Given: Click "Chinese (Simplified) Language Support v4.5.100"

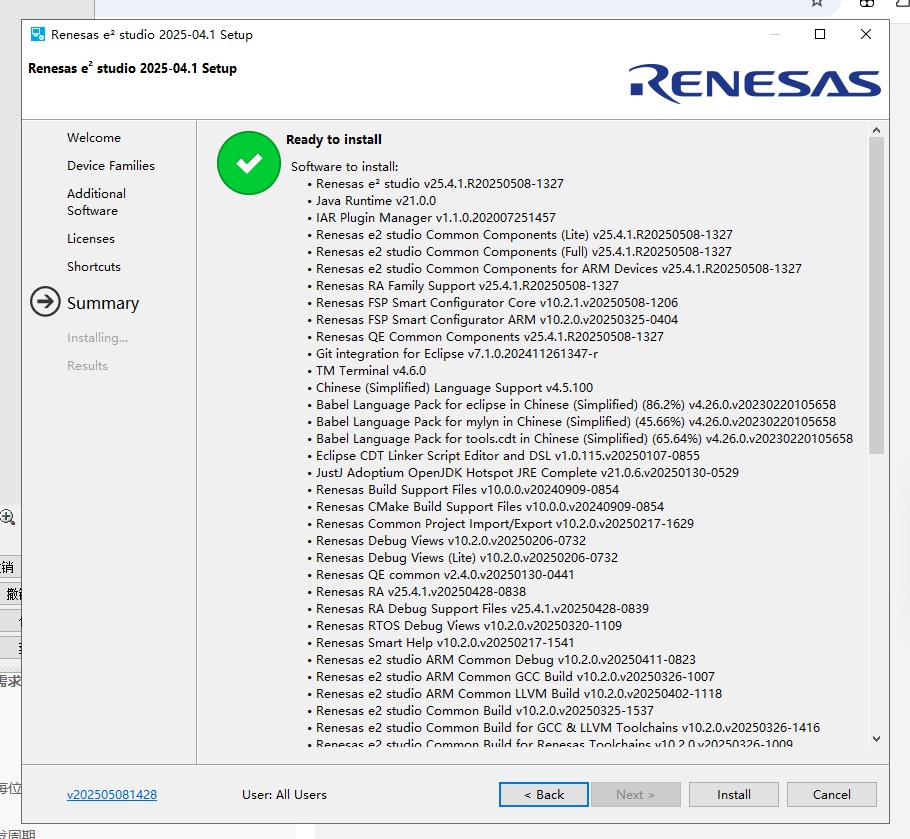Looking at the screenshot, I should 454,388.
